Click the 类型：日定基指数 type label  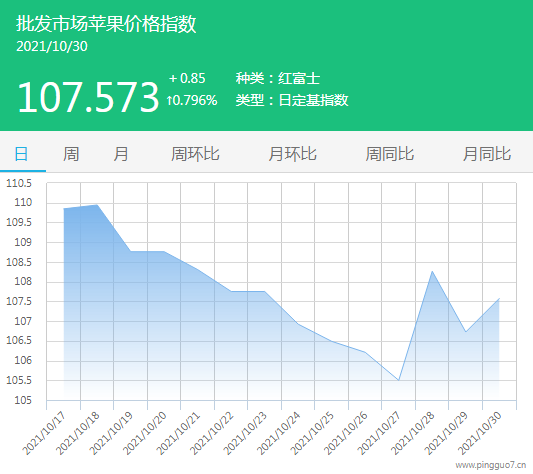(x=292, y=100)
